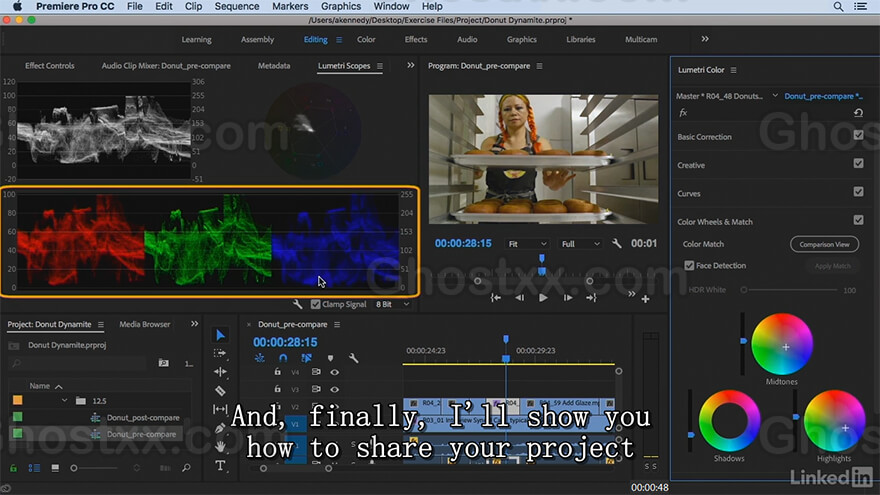Go to In point in Program Monitor
The height and width of the screenshot is (495, 880).
pos(496,298)
